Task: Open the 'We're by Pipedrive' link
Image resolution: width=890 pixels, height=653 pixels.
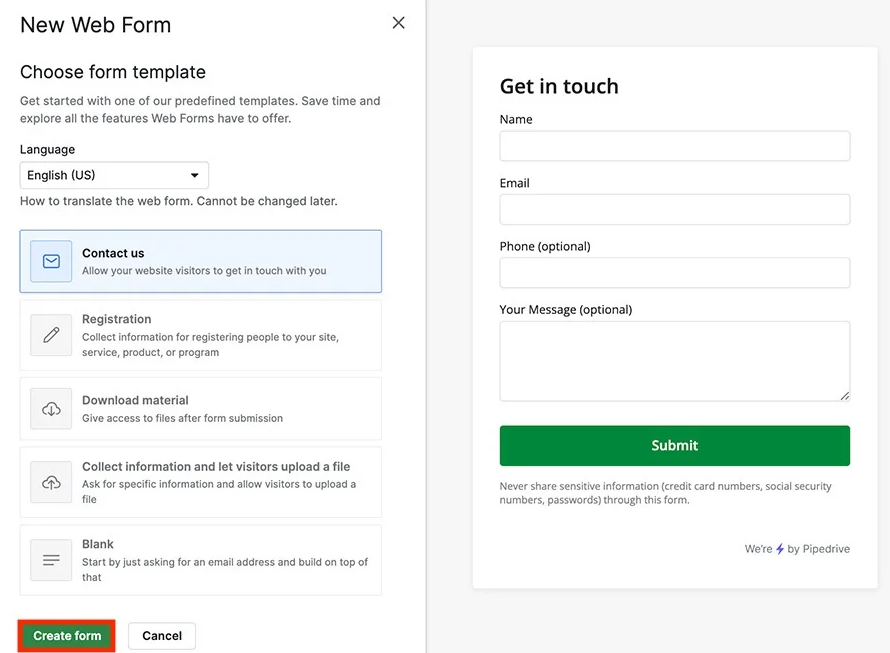Action: (x=797, y=548)
